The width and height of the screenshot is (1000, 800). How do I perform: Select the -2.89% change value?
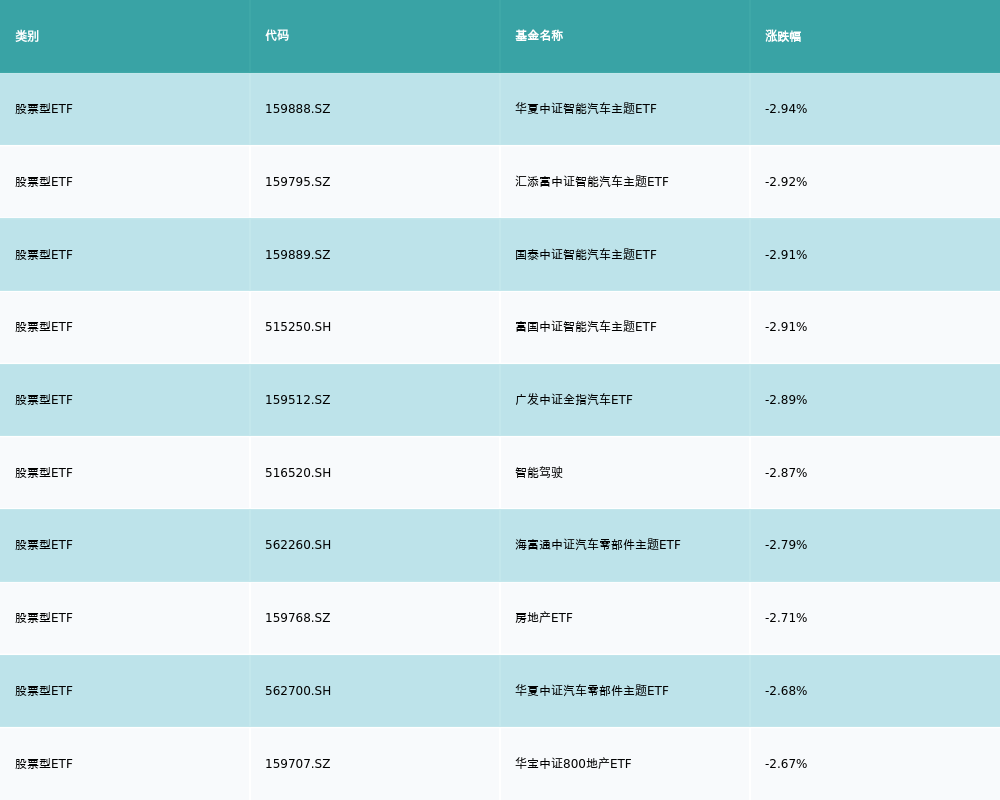786,400
